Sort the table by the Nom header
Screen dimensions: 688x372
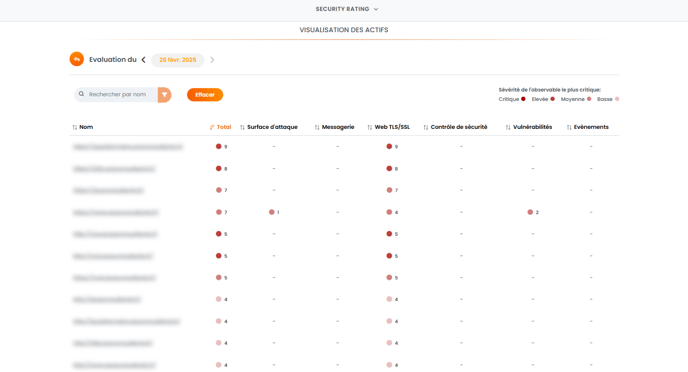[x=86, y=127]
